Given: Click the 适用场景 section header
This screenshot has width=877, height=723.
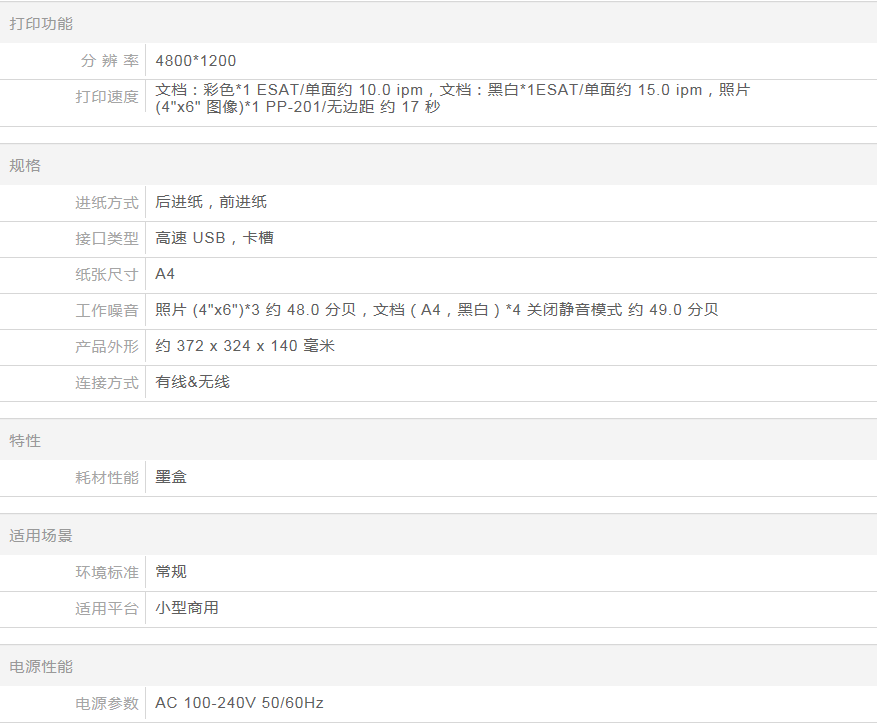Looking at the screenshot, I should click(41, 536).
